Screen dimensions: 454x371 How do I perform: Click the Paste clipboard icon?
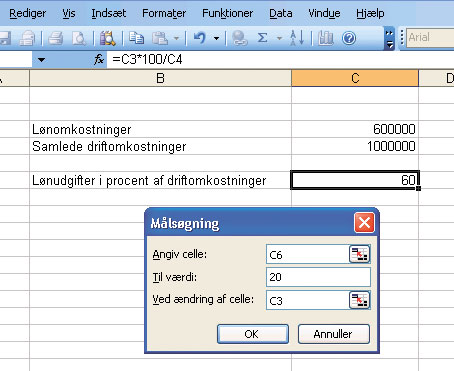click(x=160, y=38)
